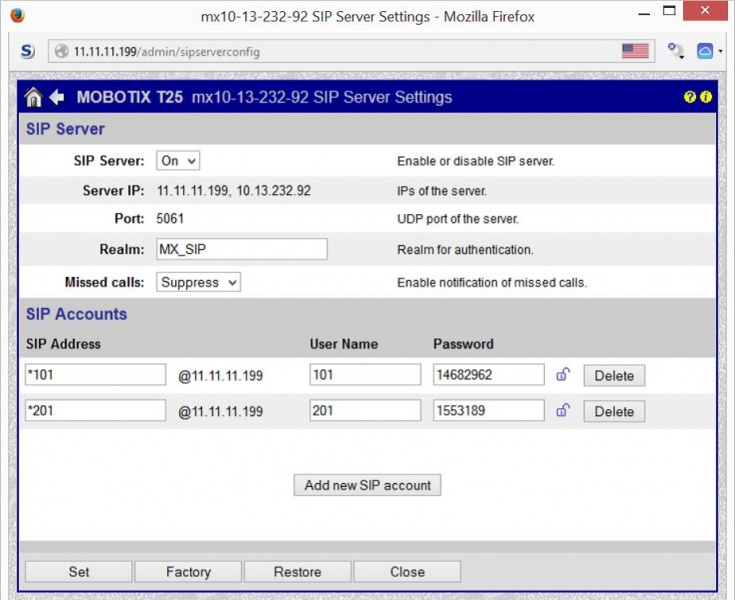This screenshot has width=735, height=600.
Task: Click the SIP Accounts section heading
Action: [x=76, y=314]
